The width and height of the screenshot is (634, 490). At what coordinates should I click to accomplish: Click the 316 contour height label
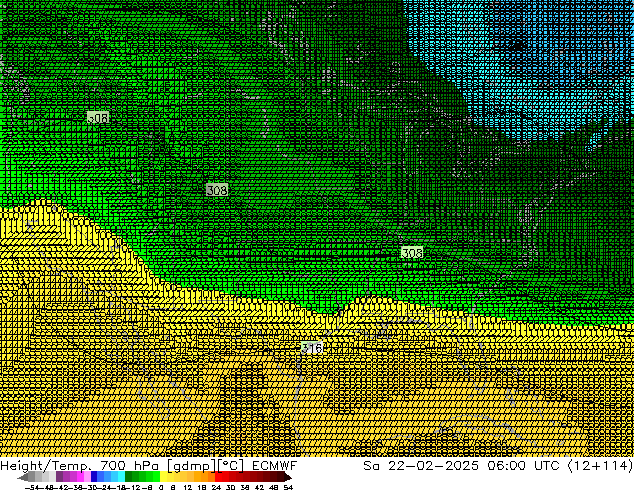[x=312, y=348]
